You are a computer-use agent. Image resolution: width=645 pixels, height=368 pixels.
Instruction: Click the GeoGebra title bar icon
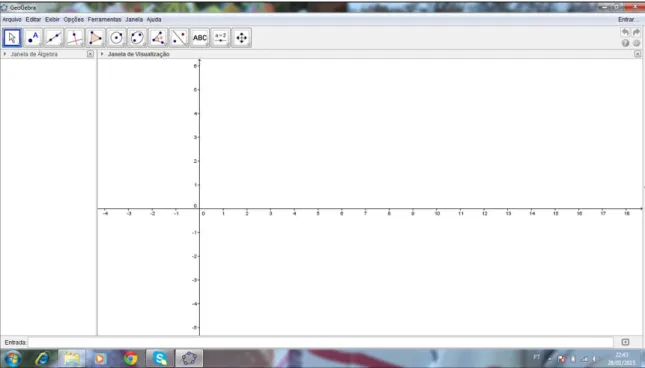4,7
